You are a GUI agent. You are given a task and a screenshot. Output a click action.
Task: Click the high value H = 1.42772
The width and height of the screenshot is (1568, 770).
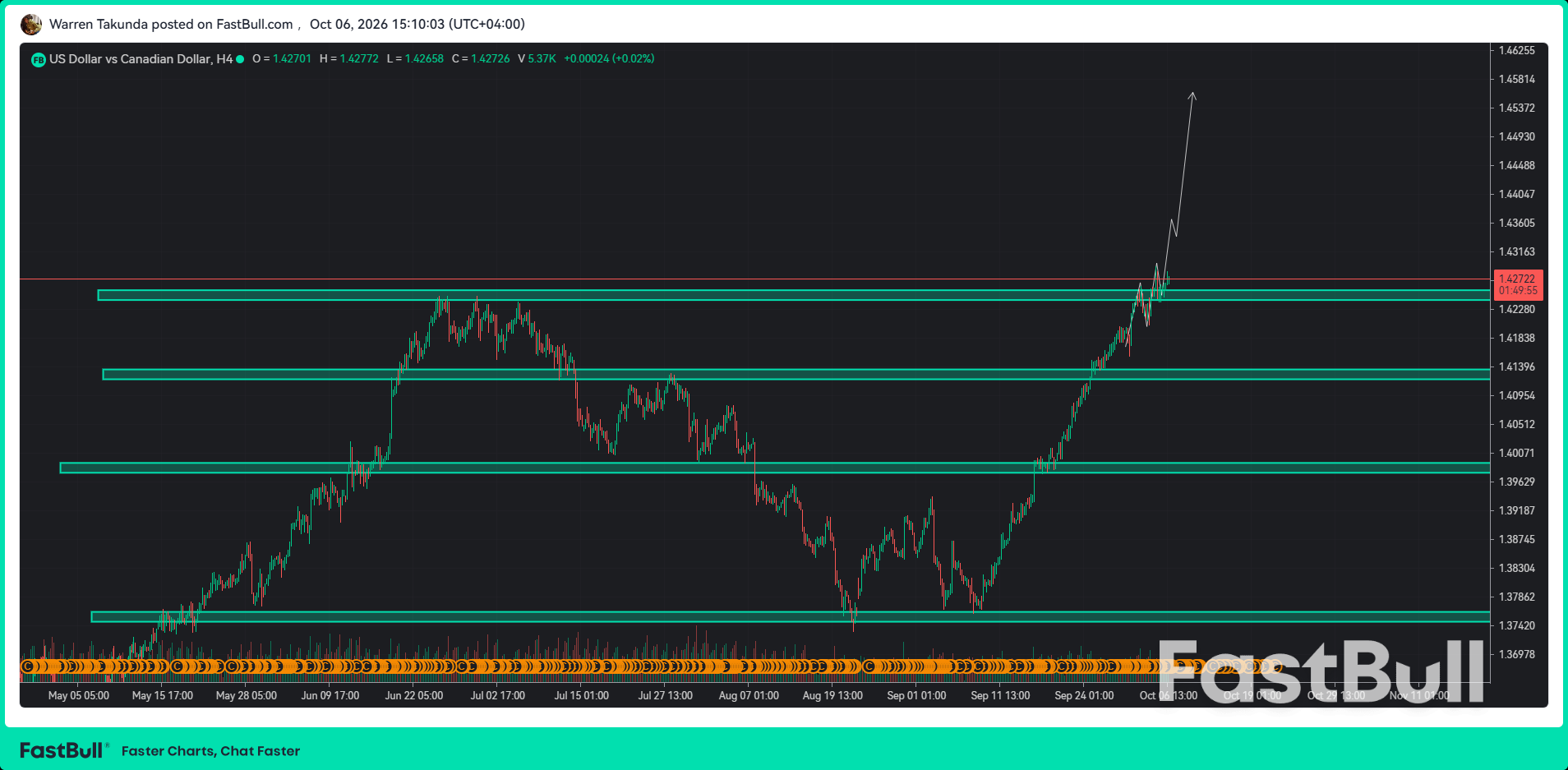click(x=349, y=59)
